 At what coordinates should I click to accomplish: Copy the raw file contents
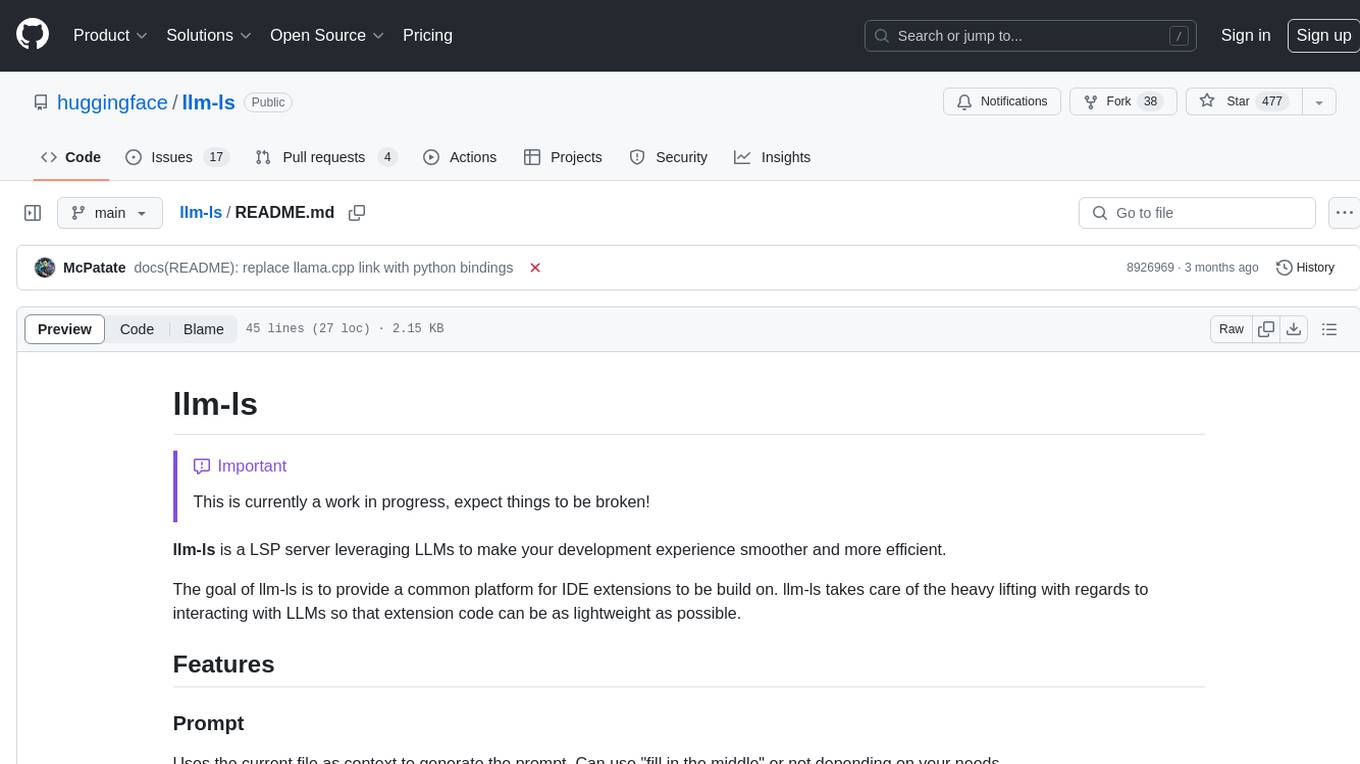point(1266,329)
